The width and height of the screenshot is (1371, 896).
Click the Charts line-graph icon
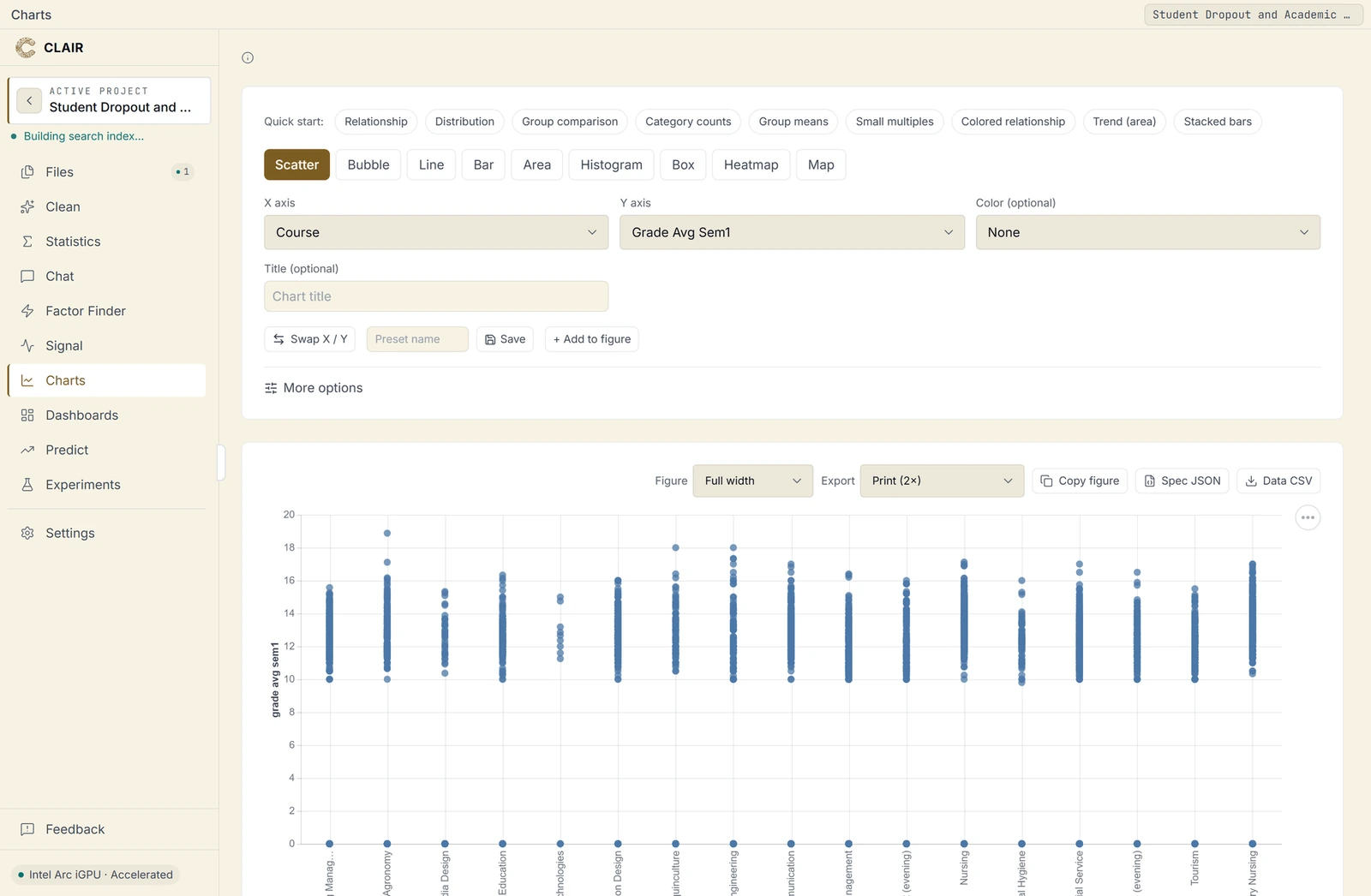coord(27,380)
